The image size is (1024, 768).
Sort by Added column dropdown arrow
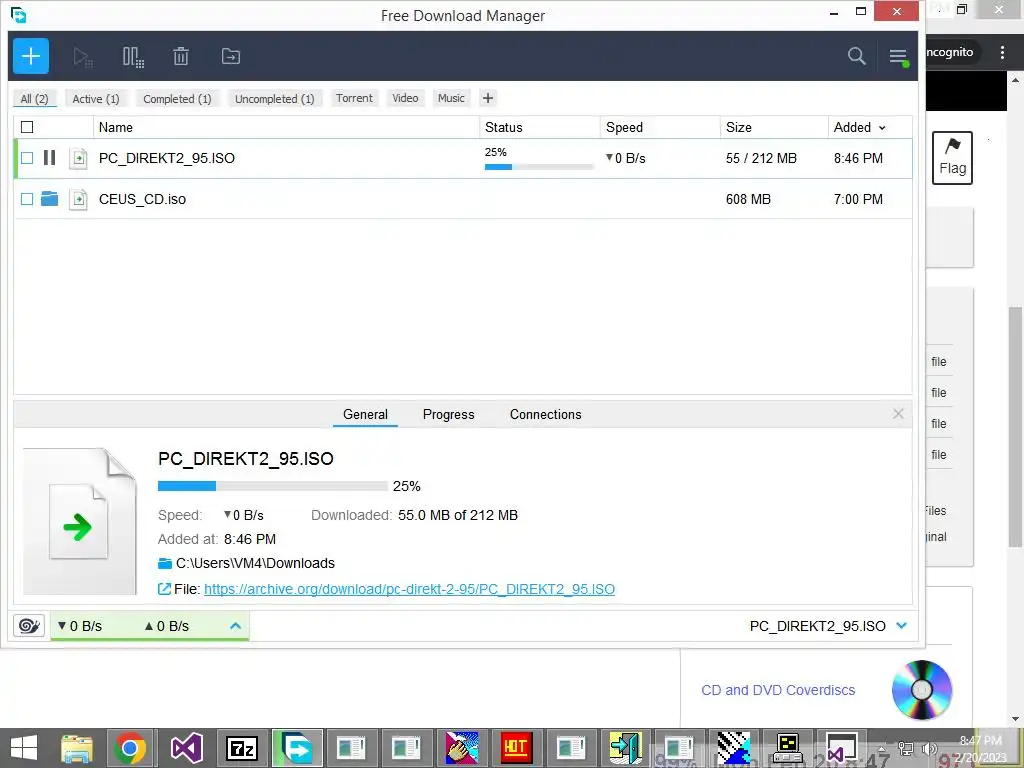(x=882, y=128)
